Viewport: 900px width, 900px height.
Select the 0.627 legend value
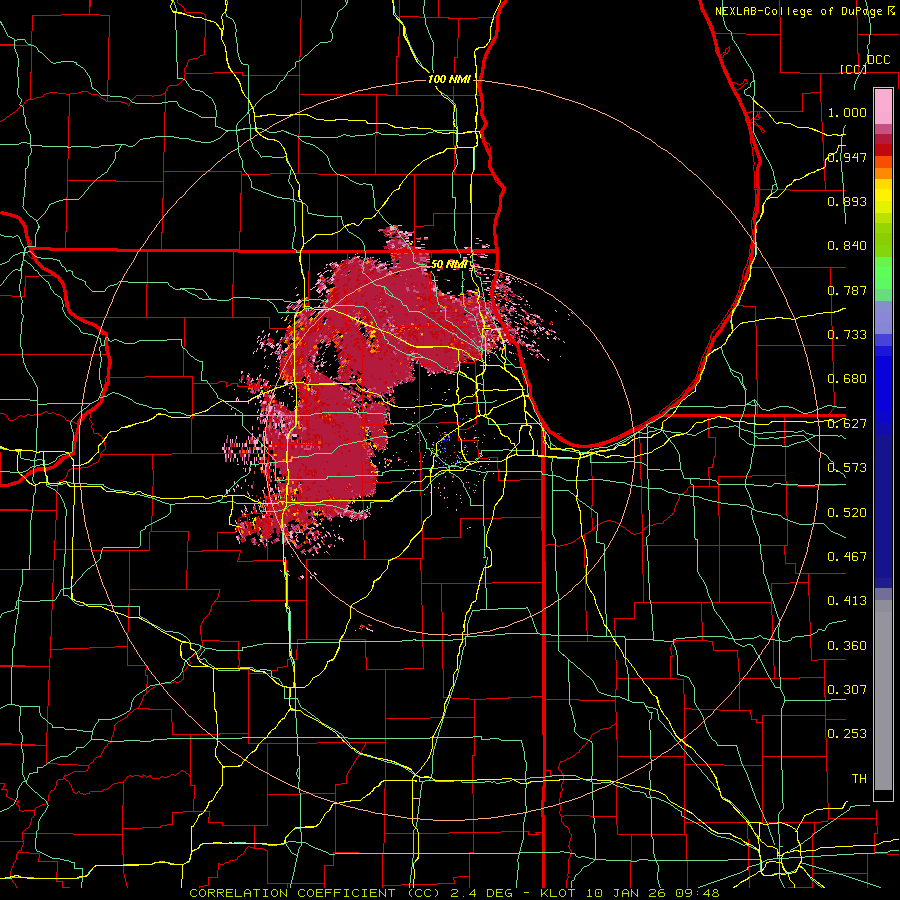click(847, 424)
